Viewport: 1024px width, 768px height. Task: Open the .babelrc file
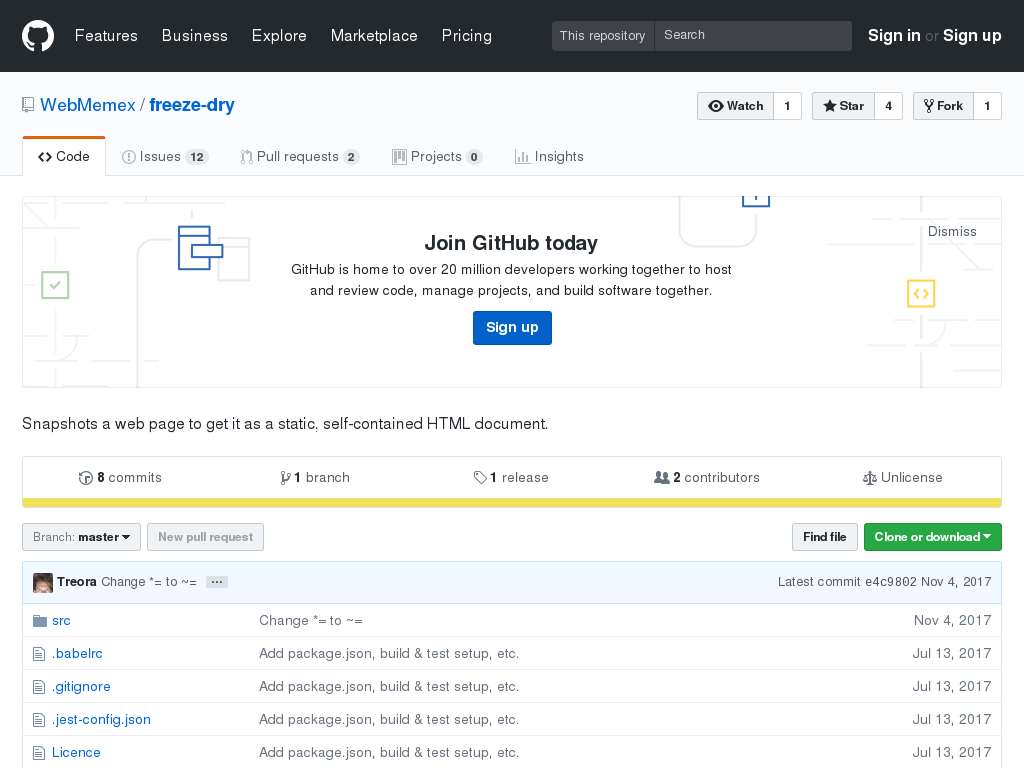point(77,654)
